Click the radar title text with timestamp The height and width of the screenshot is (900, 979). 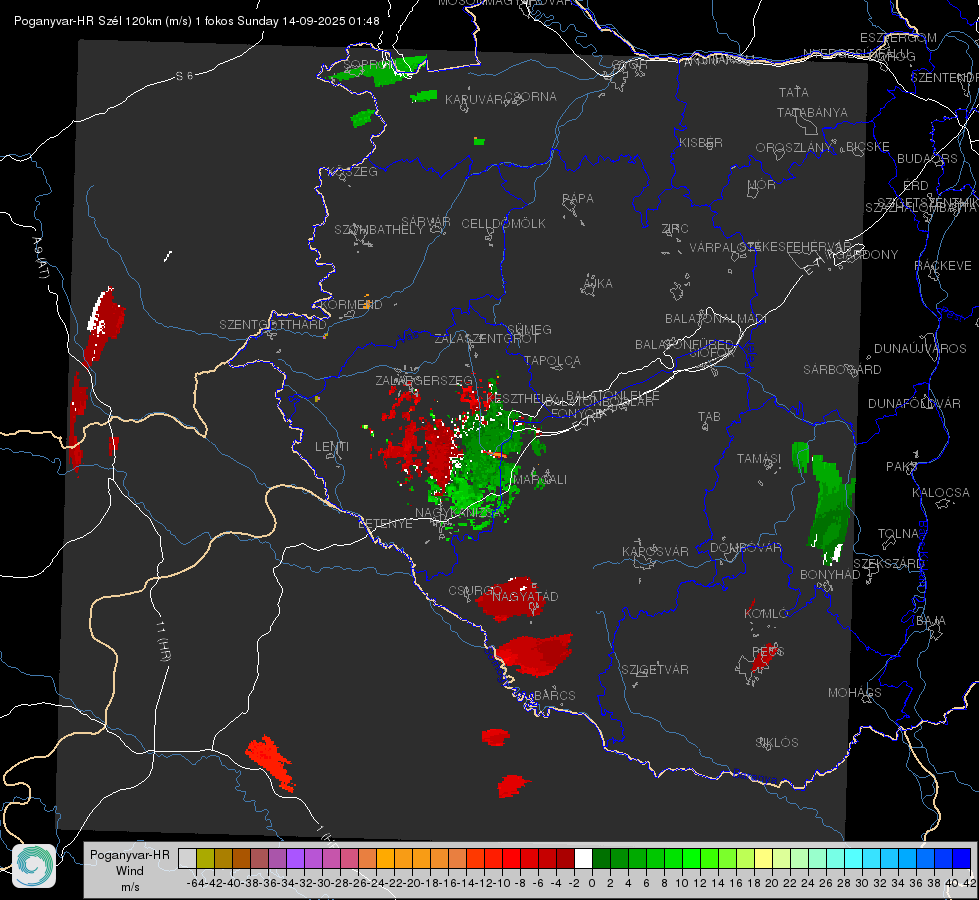pos(197,21)
